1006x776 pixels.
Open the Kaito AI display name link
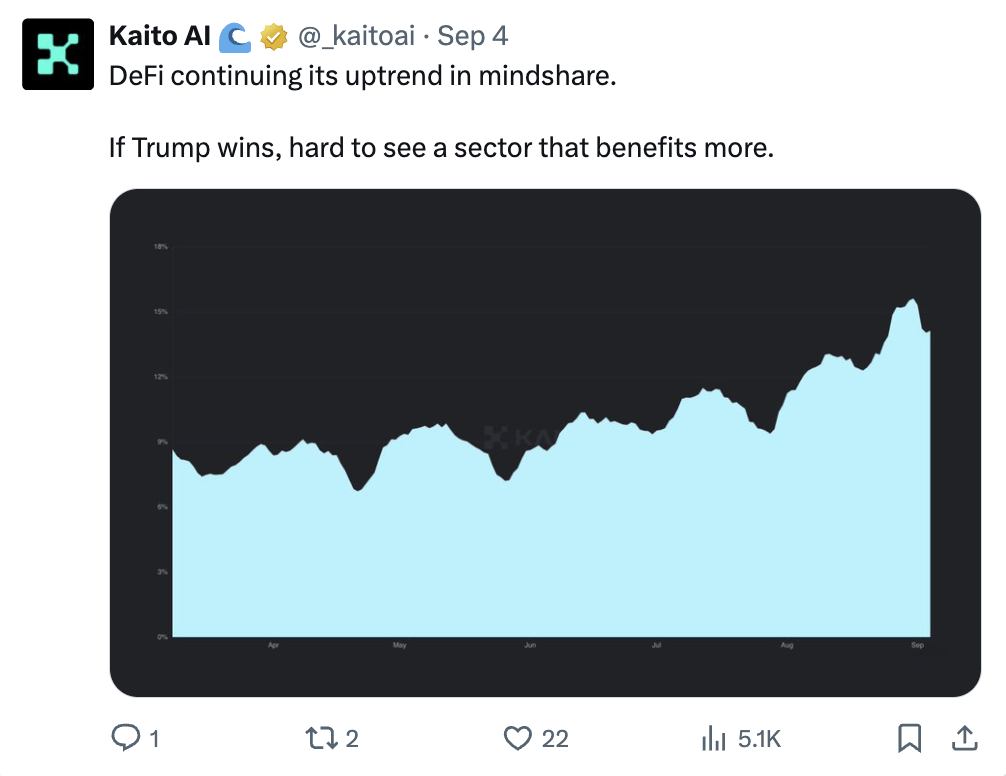click(159, 37)
